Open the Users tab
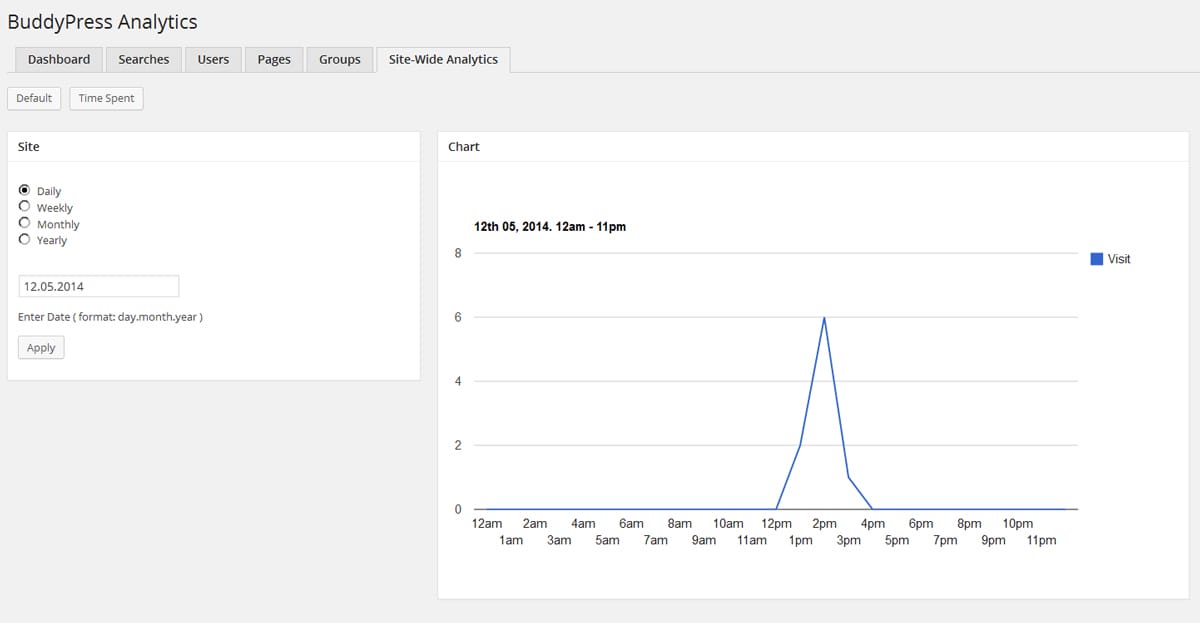Screen dimensions: 1200x623 pos(213,59)
